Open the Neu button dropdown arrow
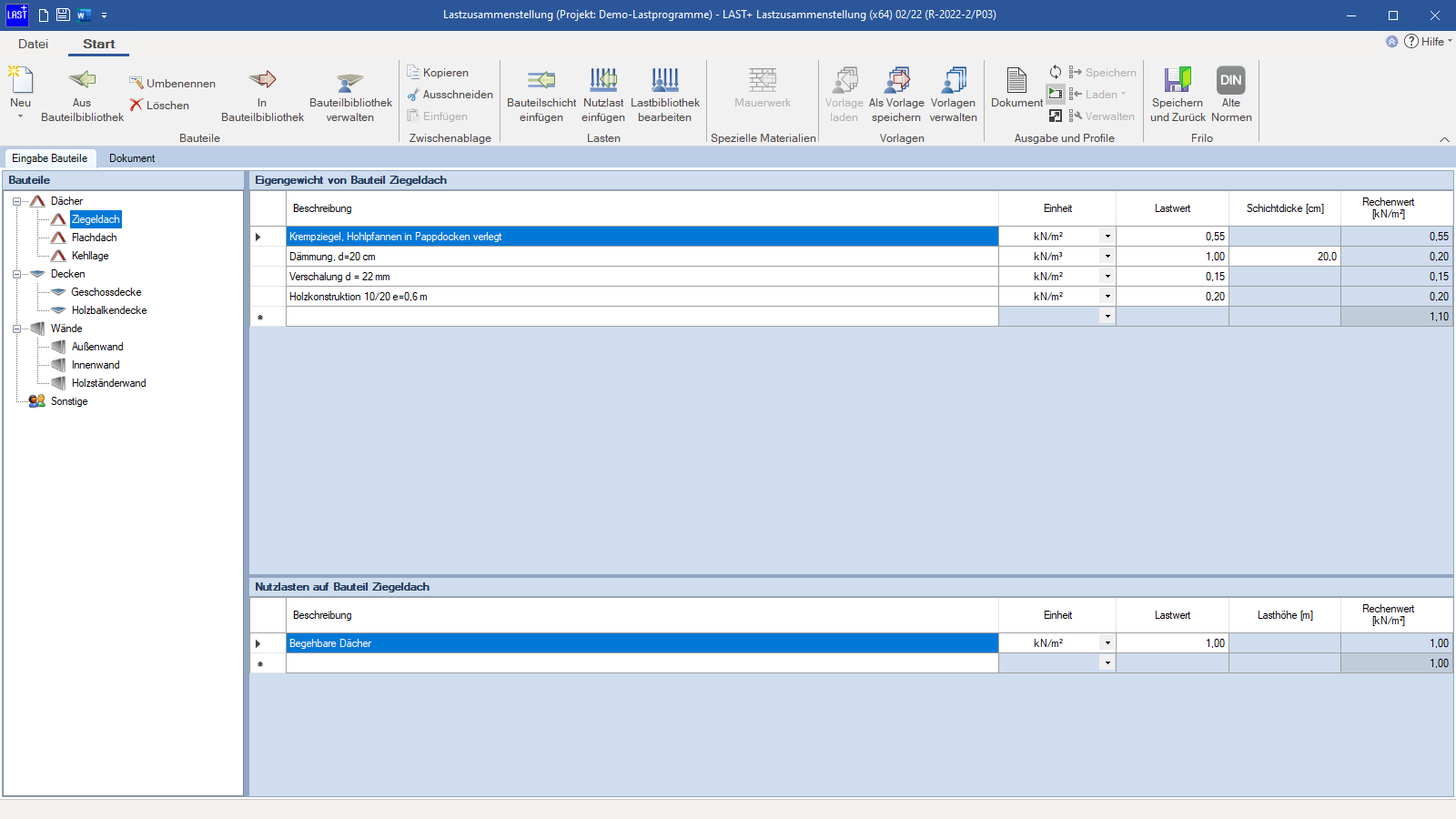 click(20, 116)
